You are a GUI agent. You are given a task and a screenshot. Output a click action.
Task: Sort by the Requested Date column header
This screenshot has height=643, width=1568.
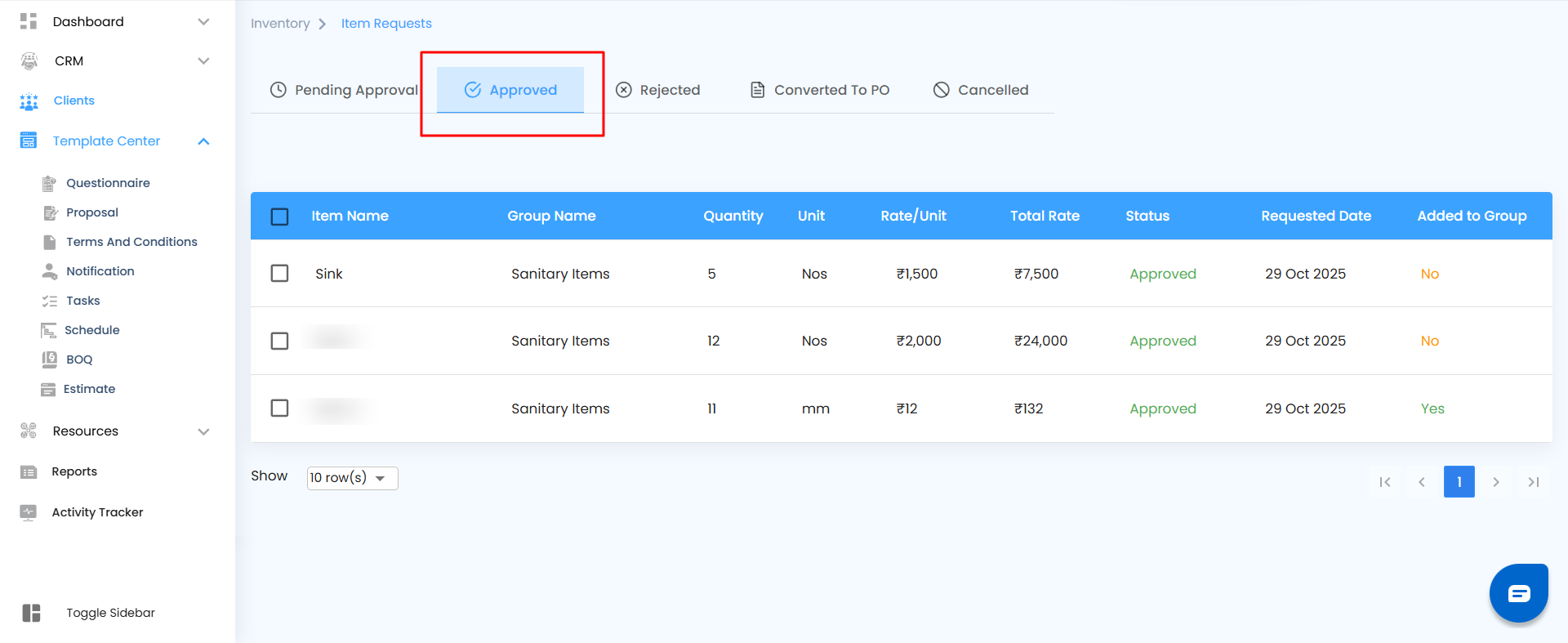point(1316,216)
